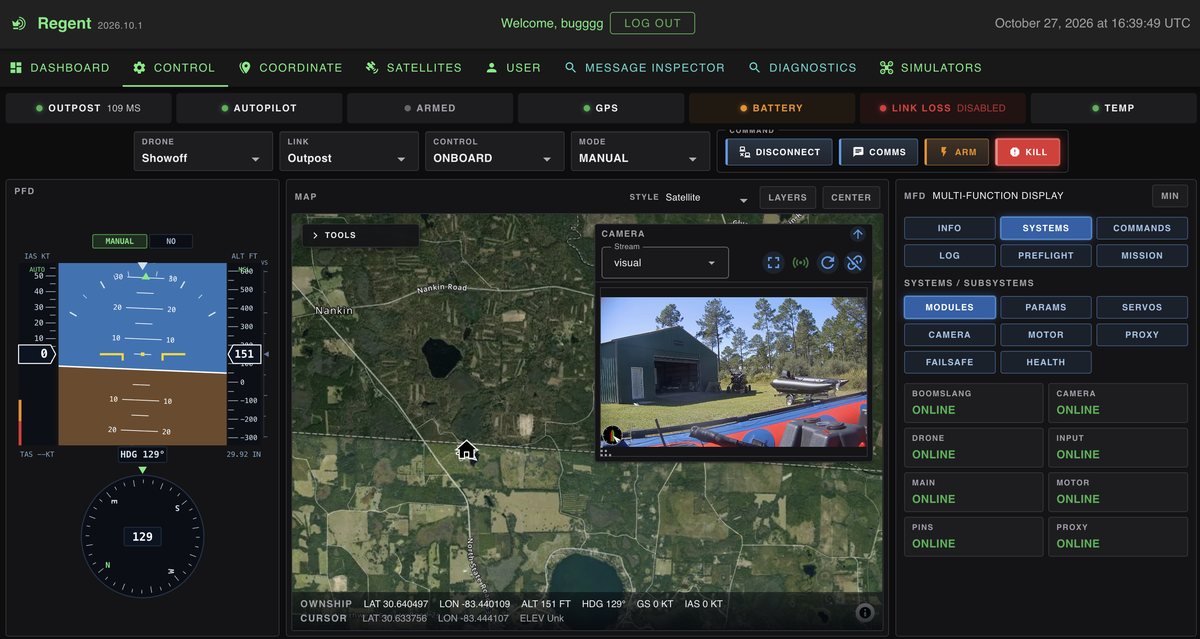Click the User person icon
The height and width of the screenshot is (639, 1200).
tap(491, 68)
